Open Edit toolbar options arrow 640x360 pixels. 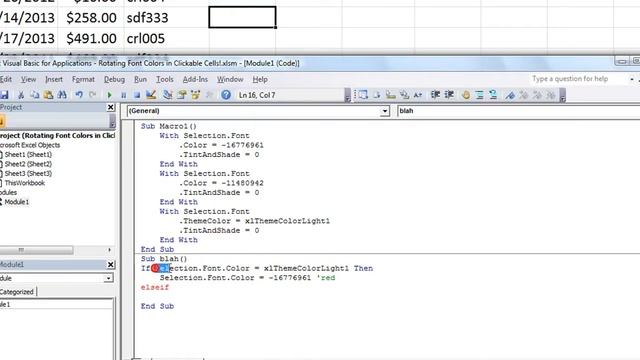(x=562, y=96)
